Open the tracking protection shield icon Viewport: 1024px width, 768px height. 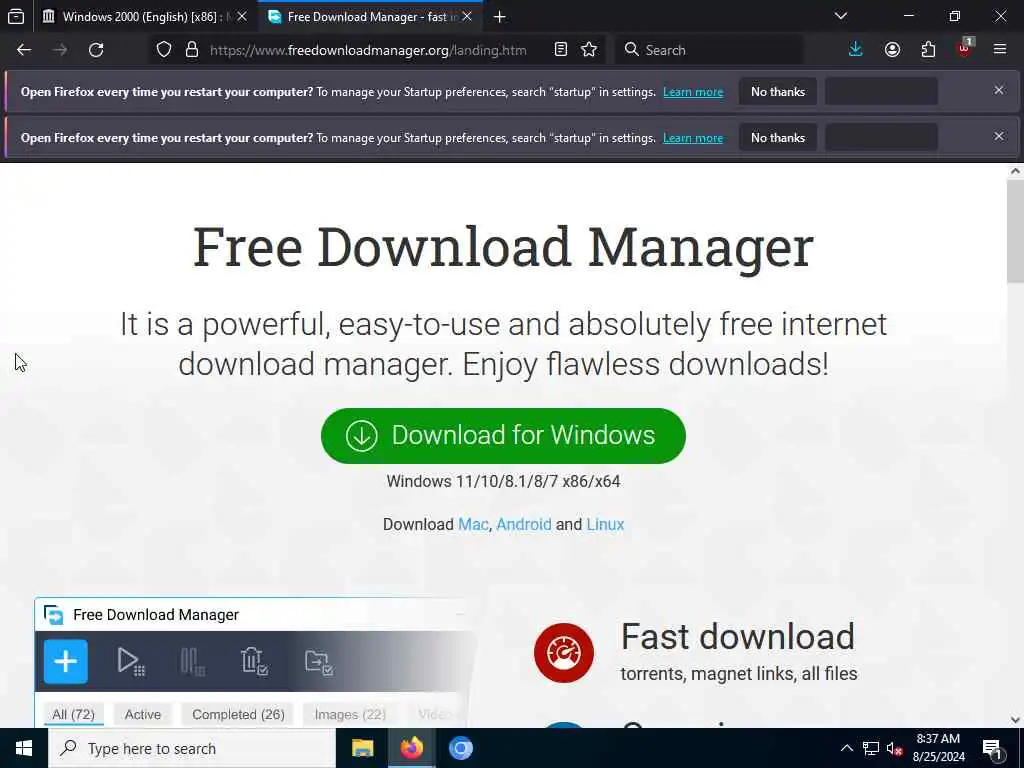(164, 50)
